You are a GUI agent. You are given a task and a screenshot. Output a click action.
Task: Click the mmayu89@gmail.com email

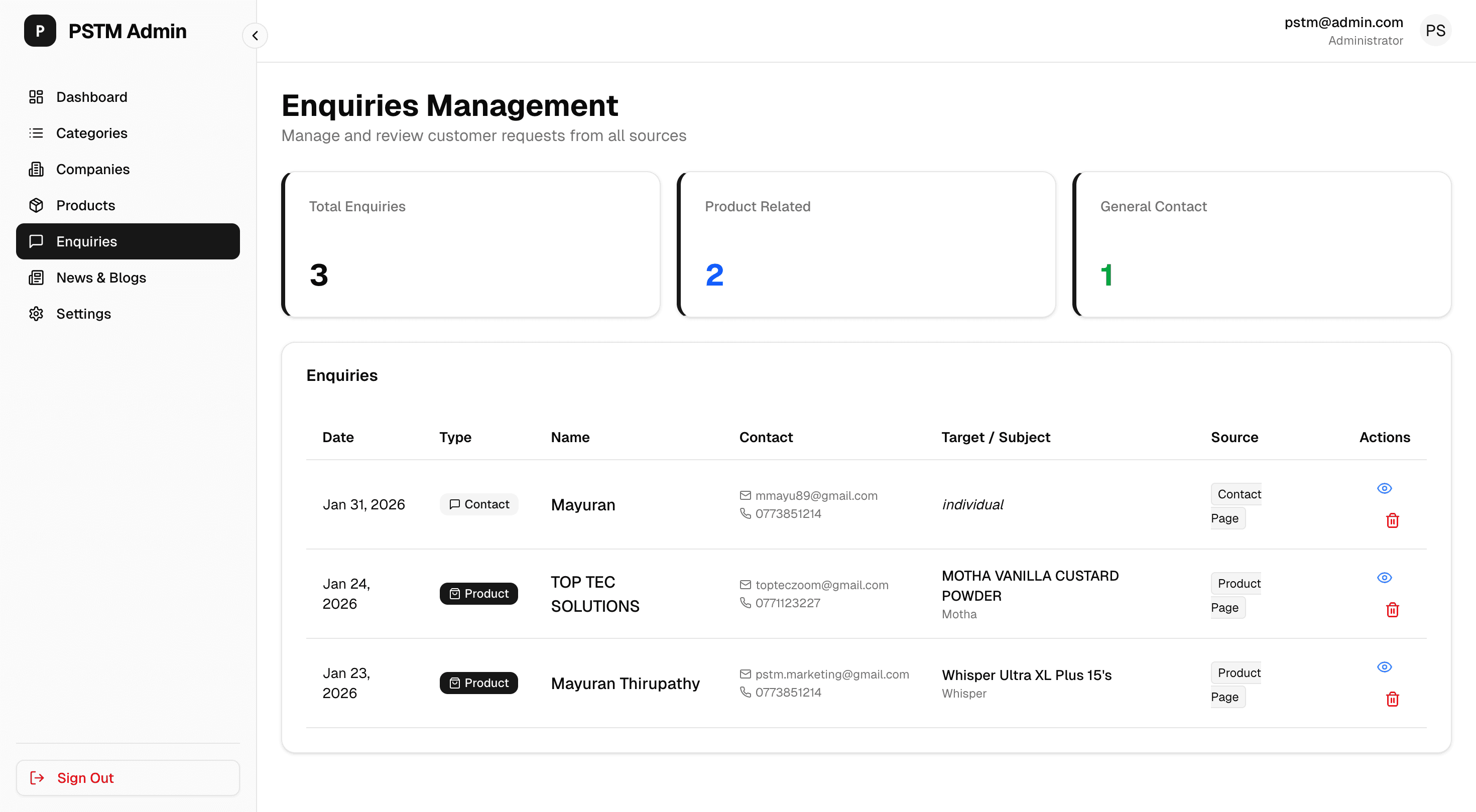816,495
